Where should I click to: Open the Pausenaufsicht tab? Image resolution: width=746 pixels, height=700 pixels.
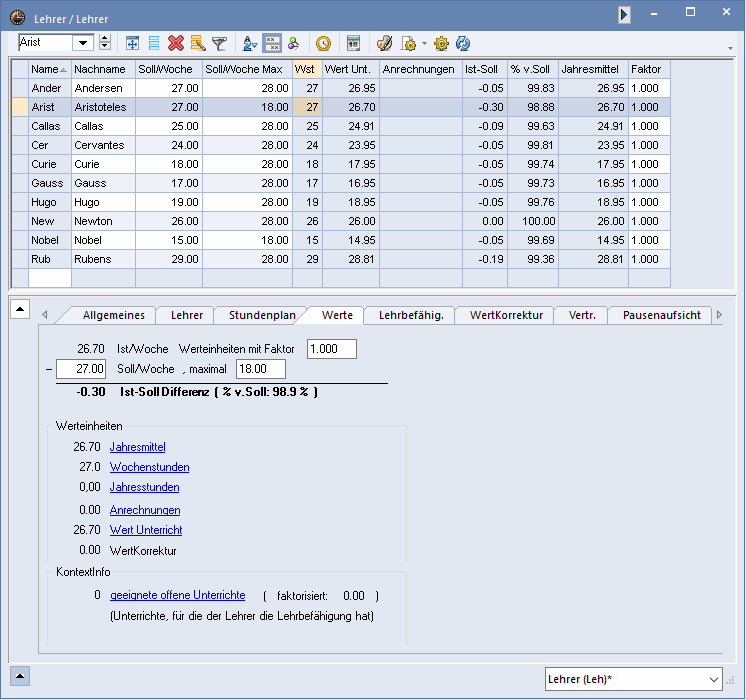click(x=661, y=315)
